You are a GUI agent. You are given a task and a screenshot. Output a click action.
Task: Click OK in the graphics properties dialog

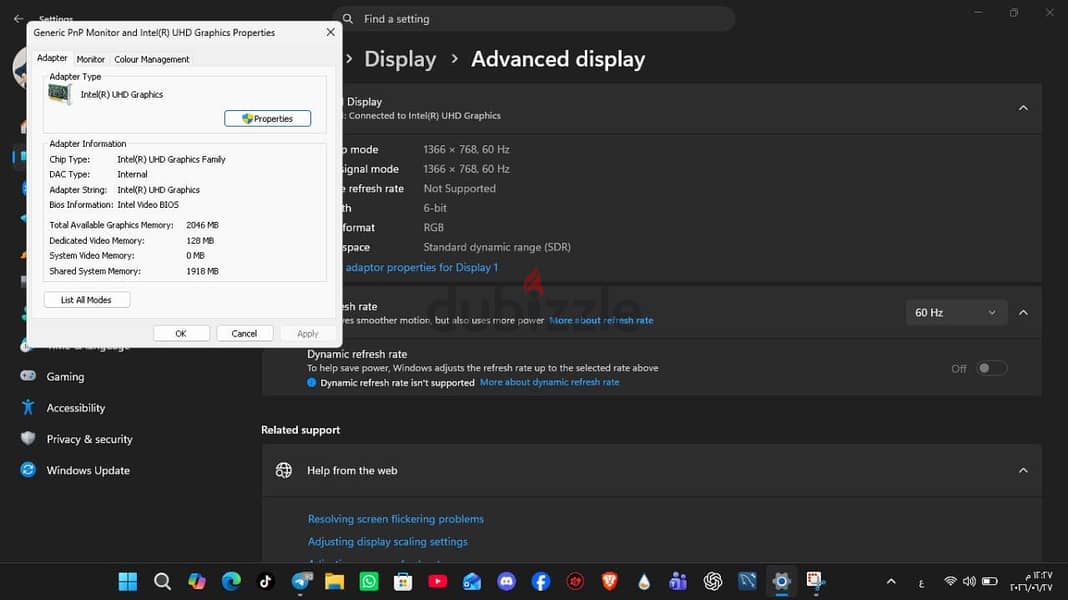point(180,333)
